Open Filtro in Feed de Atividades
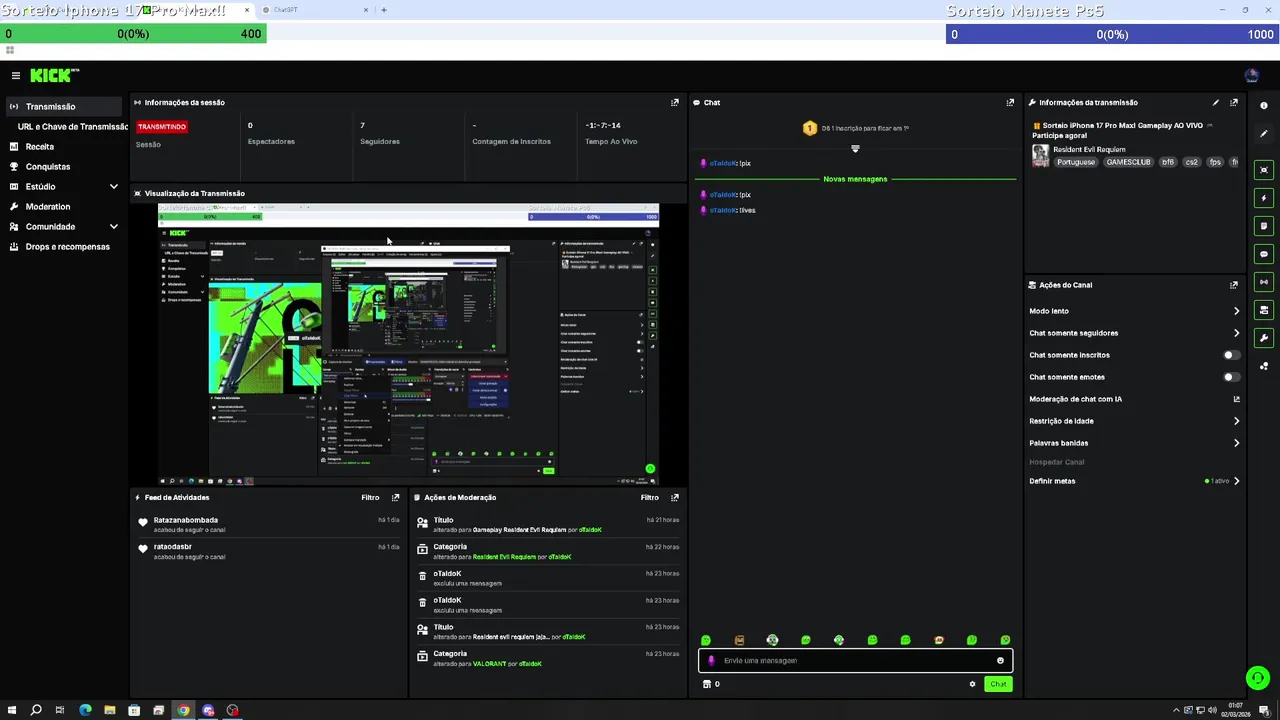The height and width of the screenshot is (720, 1280). pos(370,497)
